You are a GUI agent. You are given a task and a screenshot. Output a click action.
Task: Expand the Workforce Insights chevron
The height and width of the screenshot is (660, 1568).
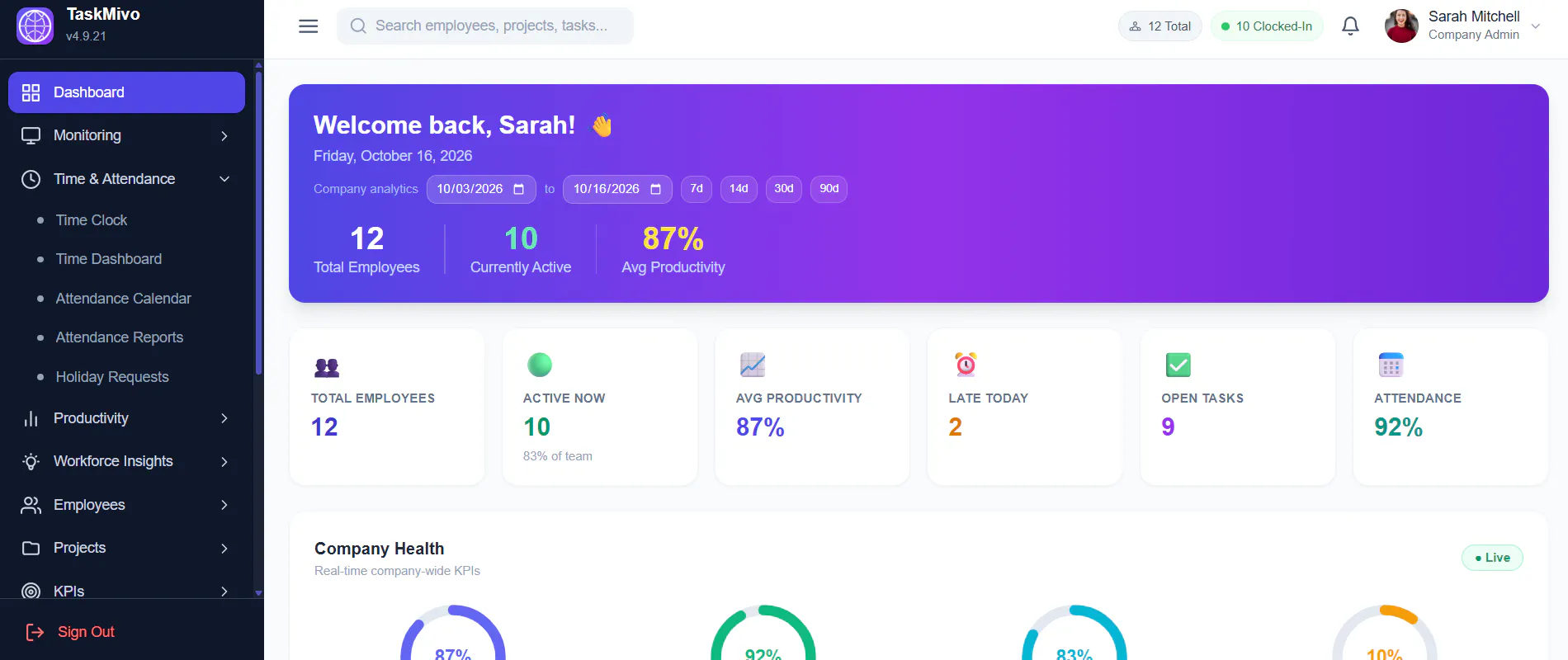tap(224, 461)
